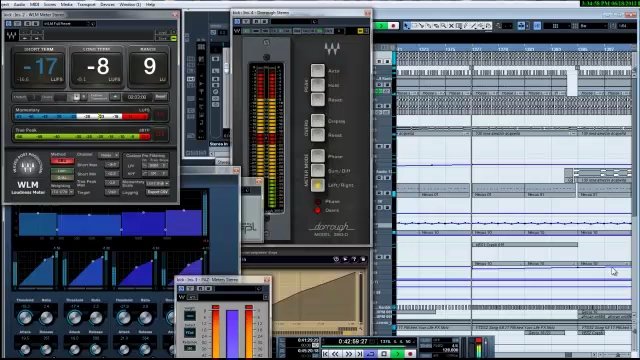Screen dimensions: 640x360
Task: Open the Transport menu
Action: click(86, 4)
